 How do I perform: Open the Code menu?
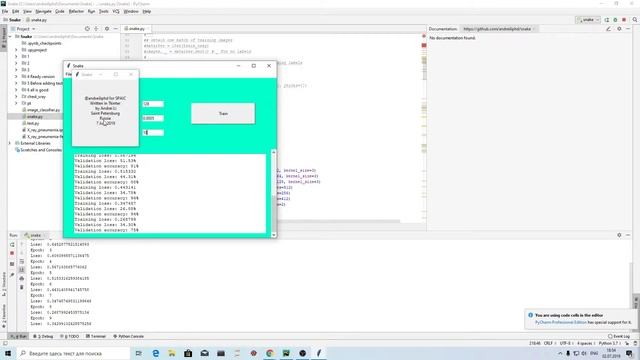tap(60, 11)
